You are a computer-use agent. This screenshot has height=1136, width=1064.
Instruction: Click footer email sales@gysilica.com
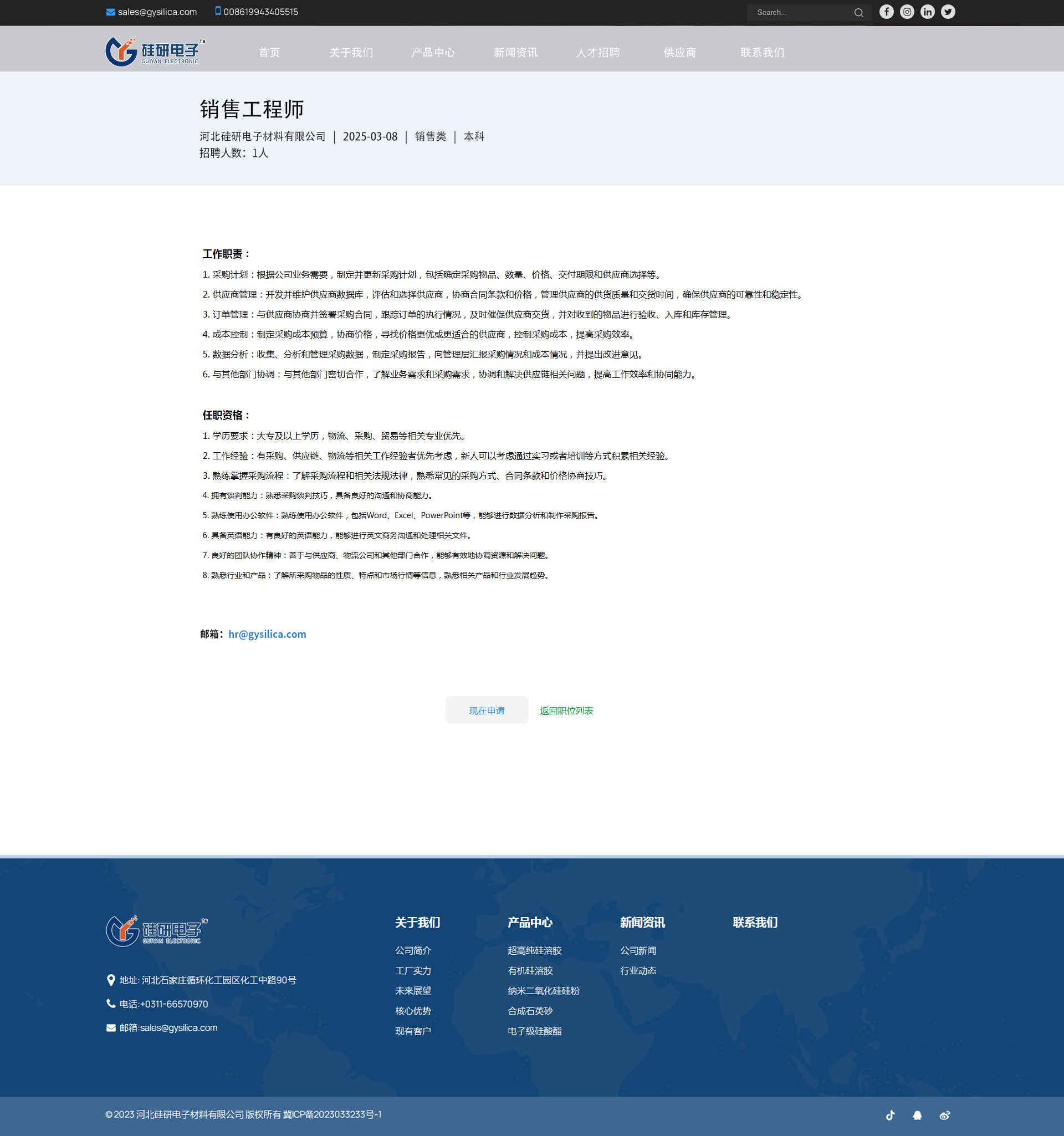click(x=178, y=1027)
